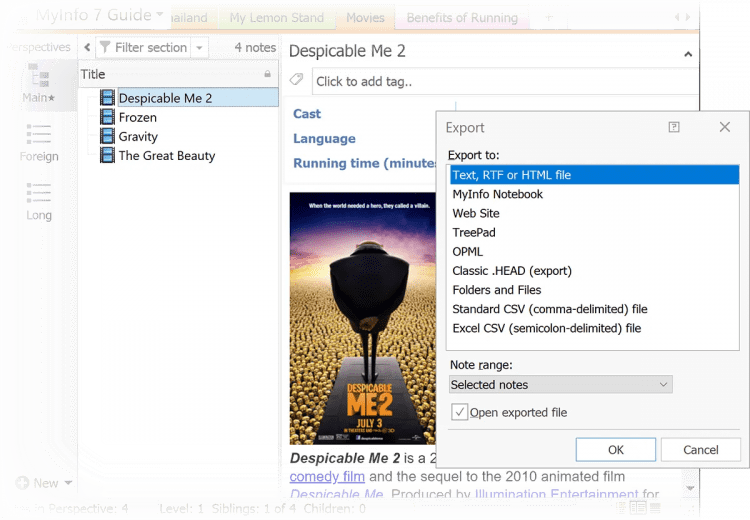
Task: Switch to the Long perspective
Action: (x=39, y=194)
